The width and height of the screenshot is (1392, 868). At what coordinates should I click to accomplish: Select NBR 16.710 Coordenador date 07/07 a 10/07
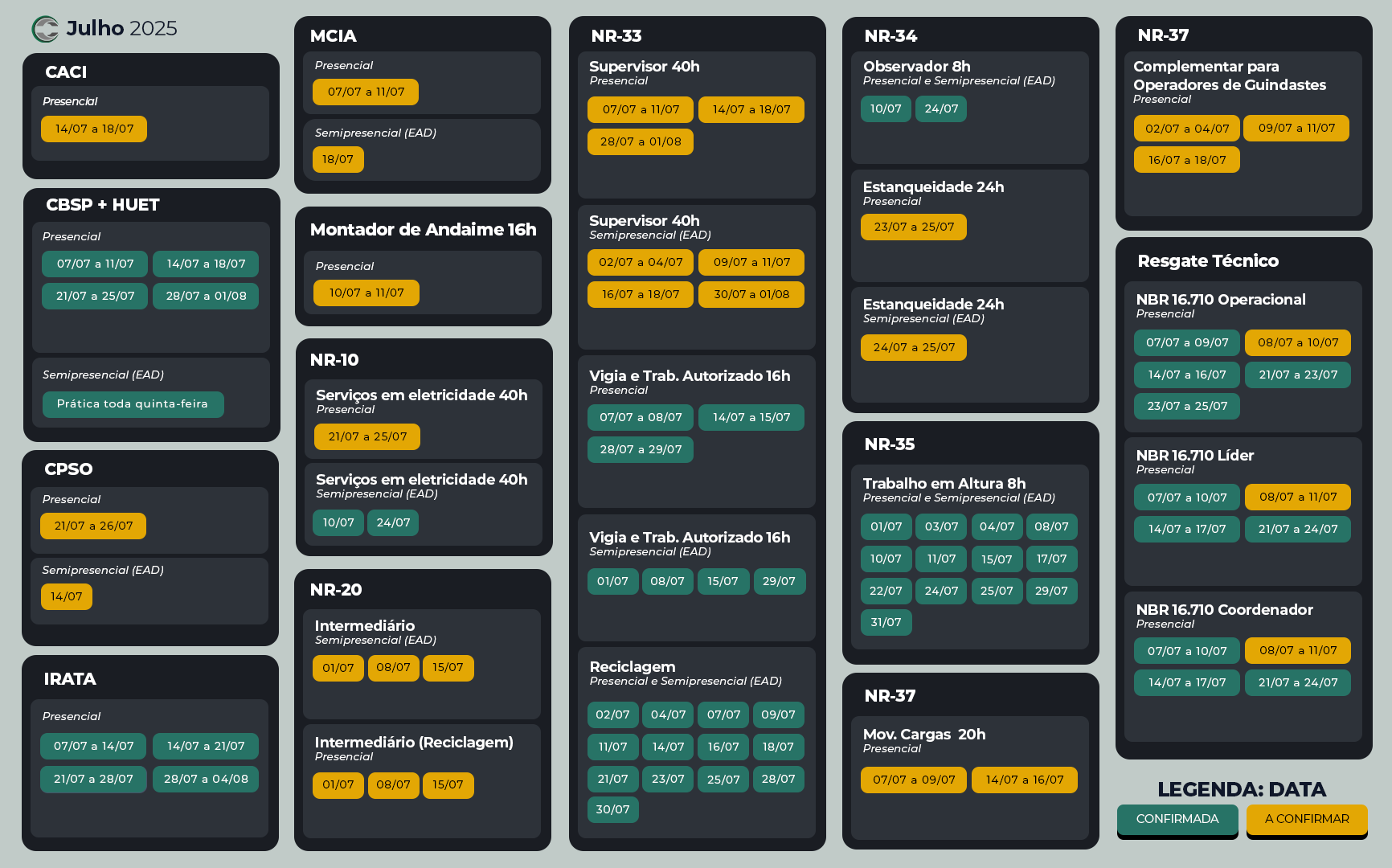[x=1187, y=651]
